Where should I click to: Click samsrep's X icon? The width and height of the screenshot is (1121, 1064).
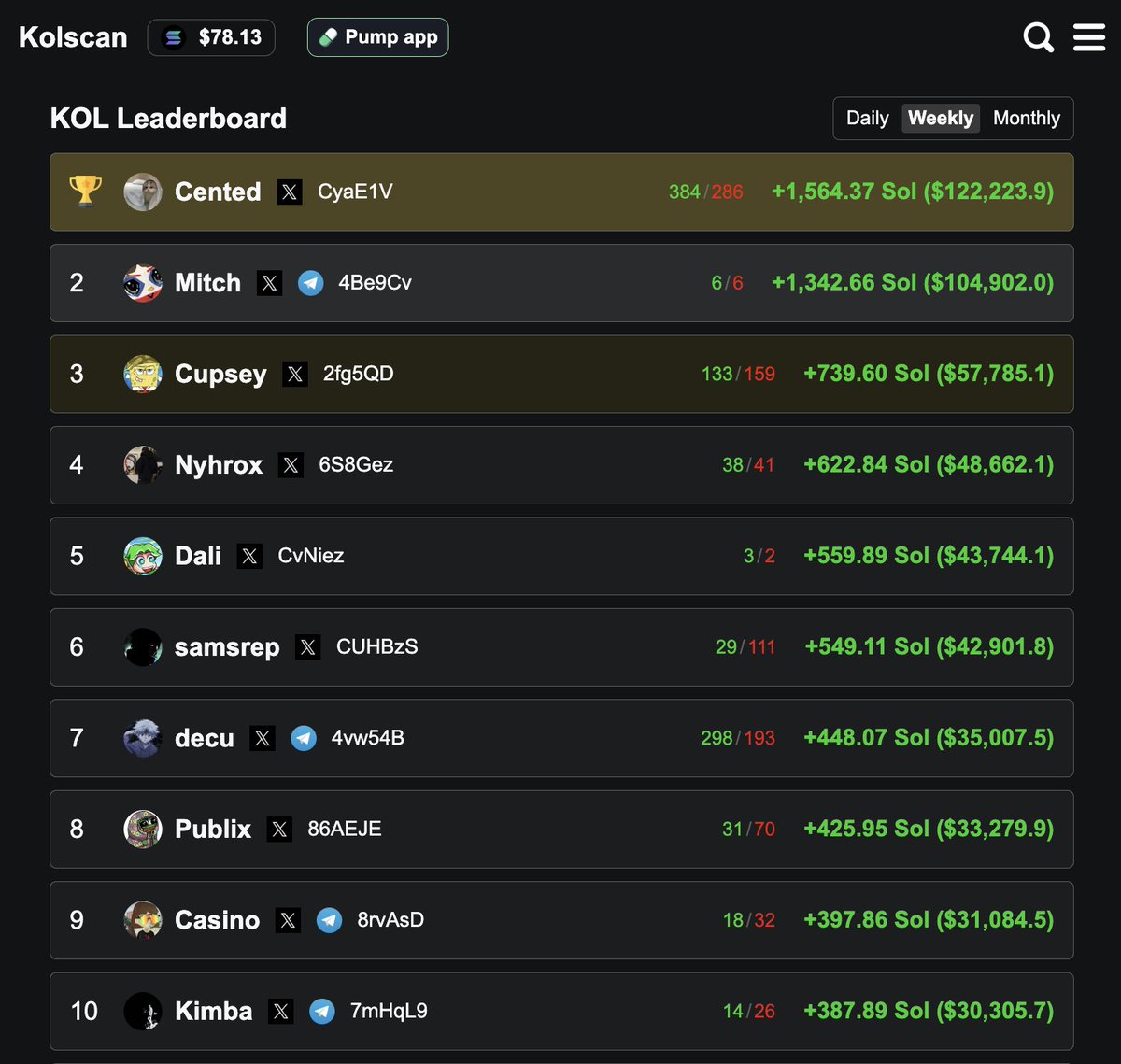click(308, 647)
